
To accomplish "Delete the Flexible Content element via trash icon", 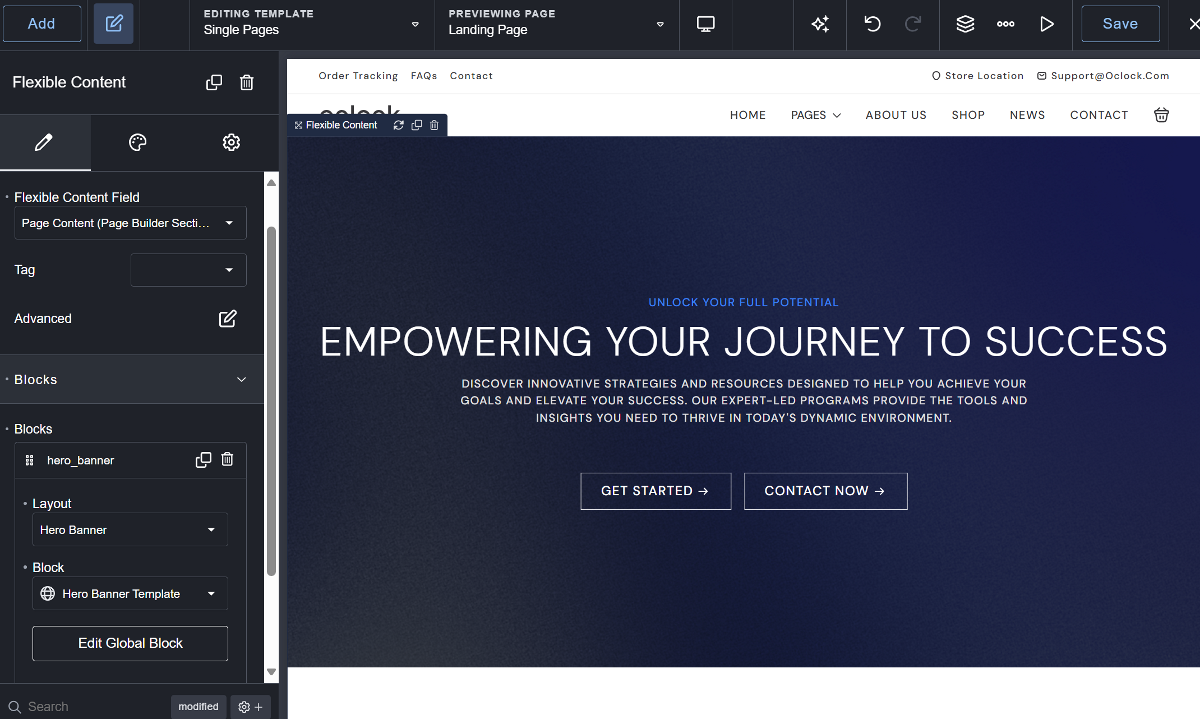I will point(247,83).
